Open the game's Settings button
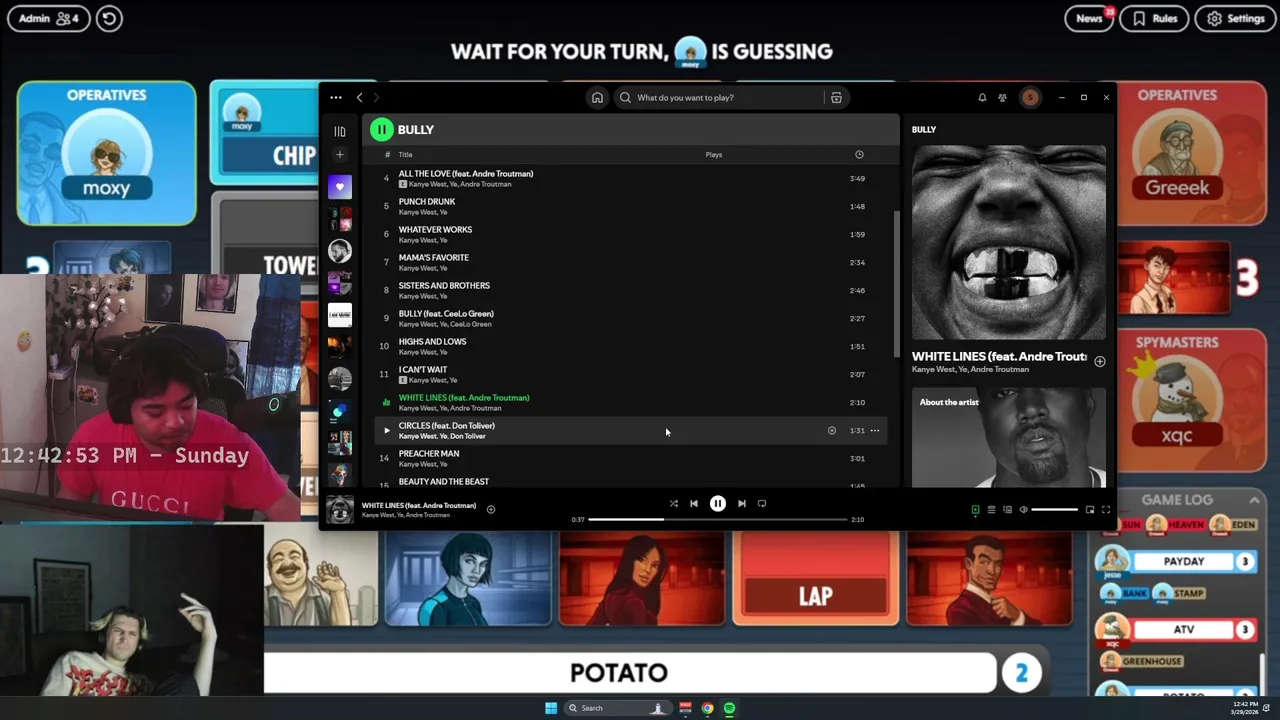 (1236, 18)
